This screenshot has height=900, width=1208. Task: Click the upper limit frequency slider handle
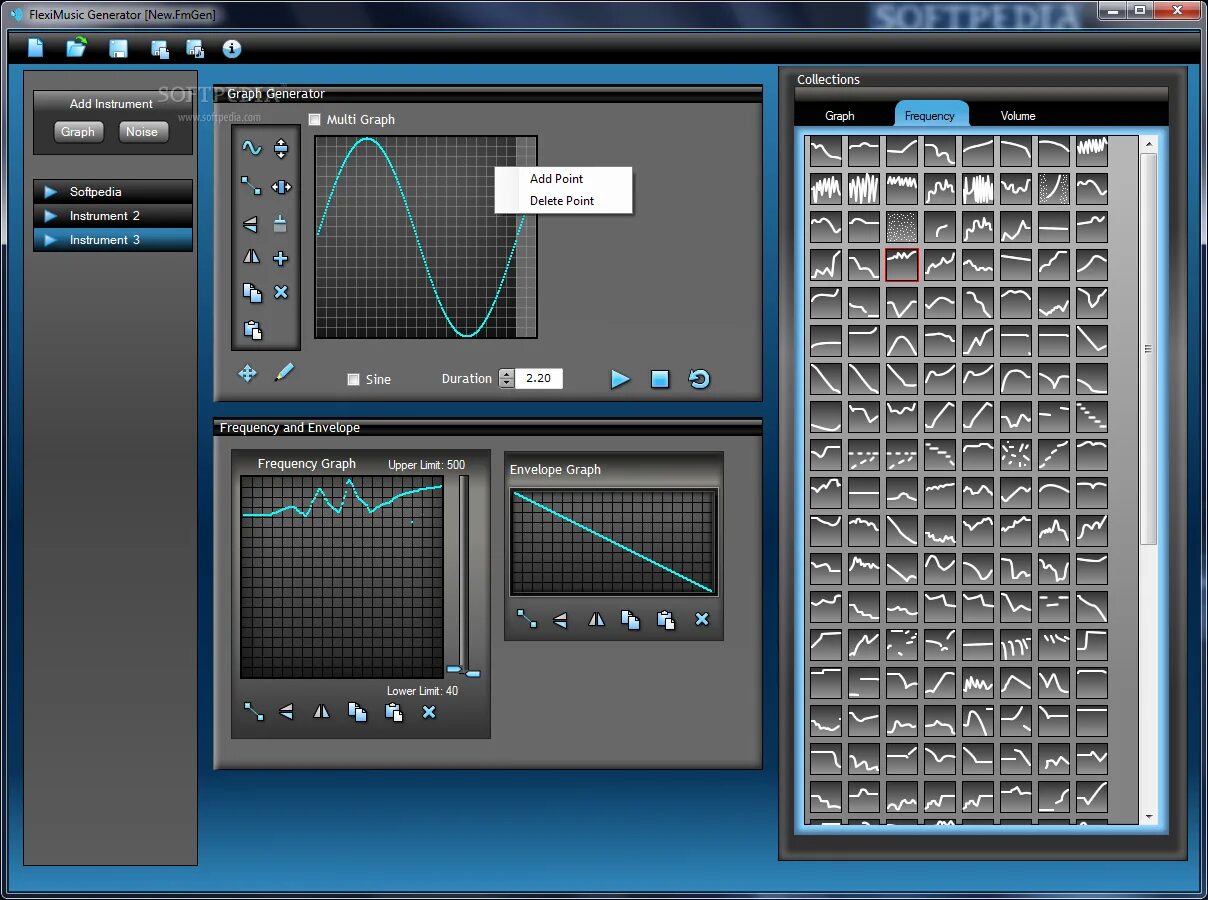click(x=454, y=668)
